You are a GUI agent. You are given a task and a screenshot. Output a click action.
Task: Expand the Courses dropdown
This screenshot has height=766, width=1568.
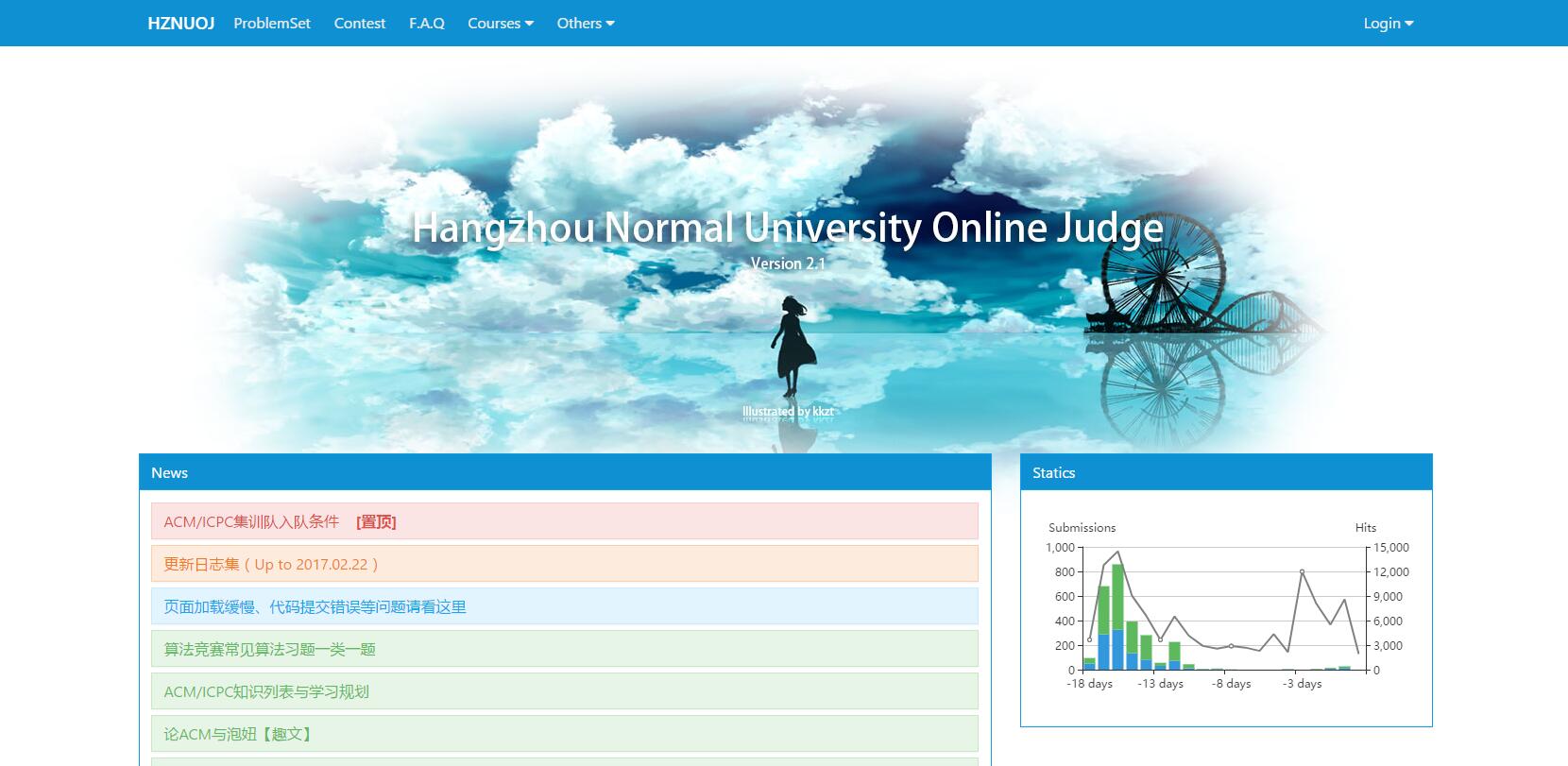click(x=501, y=23)
